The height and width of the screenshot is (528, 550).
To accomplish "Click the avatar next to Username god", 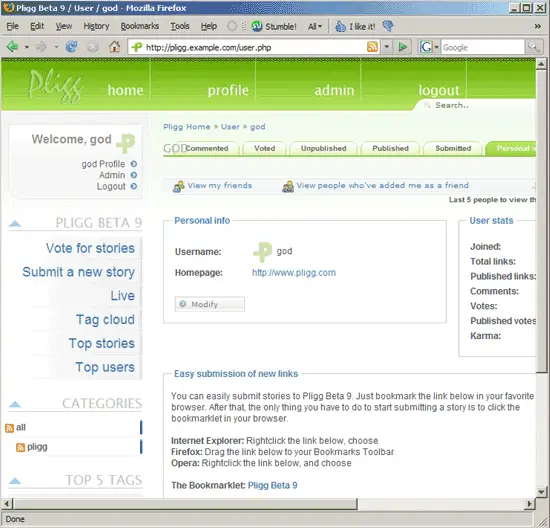I will 263,252.
